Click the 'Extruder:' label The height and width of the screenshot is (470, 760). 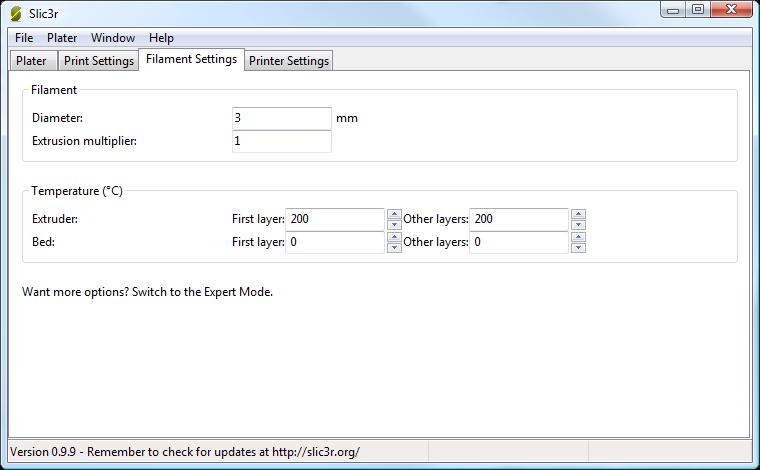55,219
